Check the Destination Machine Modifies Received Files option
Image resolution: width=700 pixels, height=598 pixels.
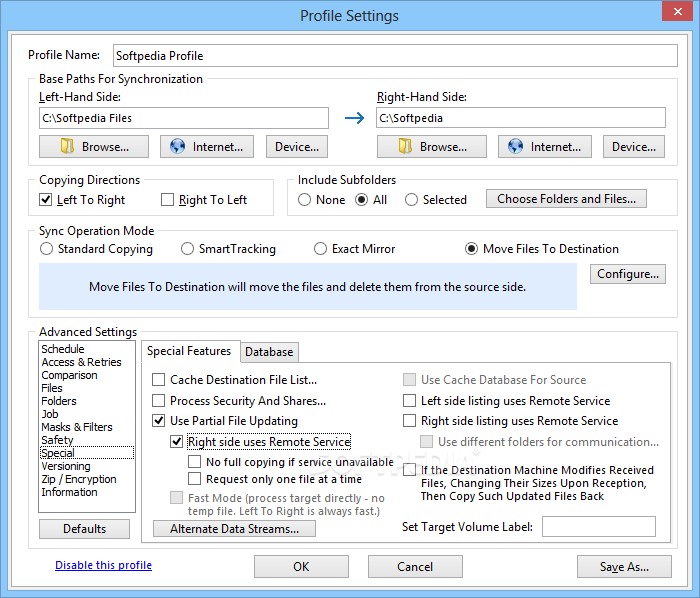(x=409, y=469)
